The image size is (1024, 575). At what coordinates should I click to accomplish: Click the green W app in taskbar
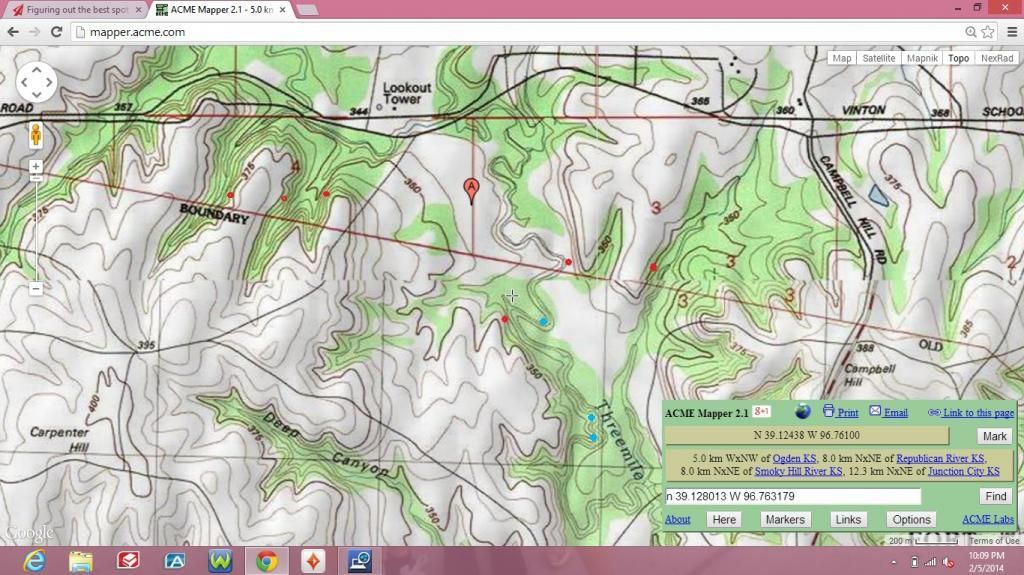(220, 561)
